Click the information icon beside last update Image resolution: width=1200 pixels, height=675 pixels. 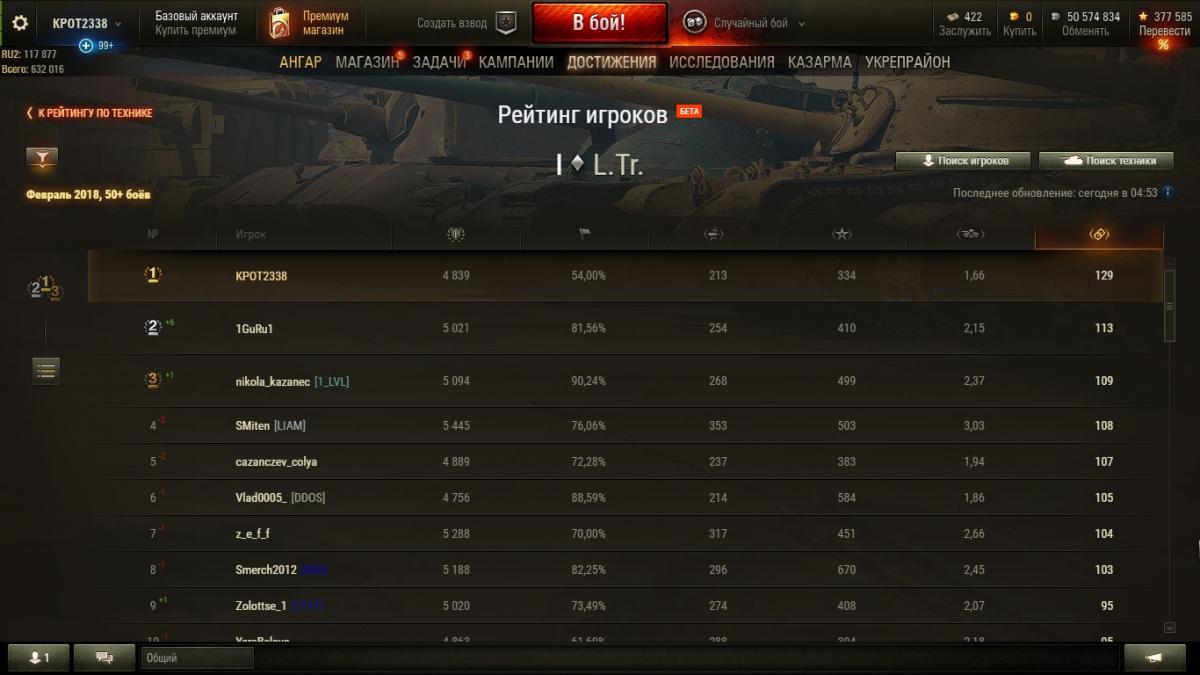[x=1167, y=192]
